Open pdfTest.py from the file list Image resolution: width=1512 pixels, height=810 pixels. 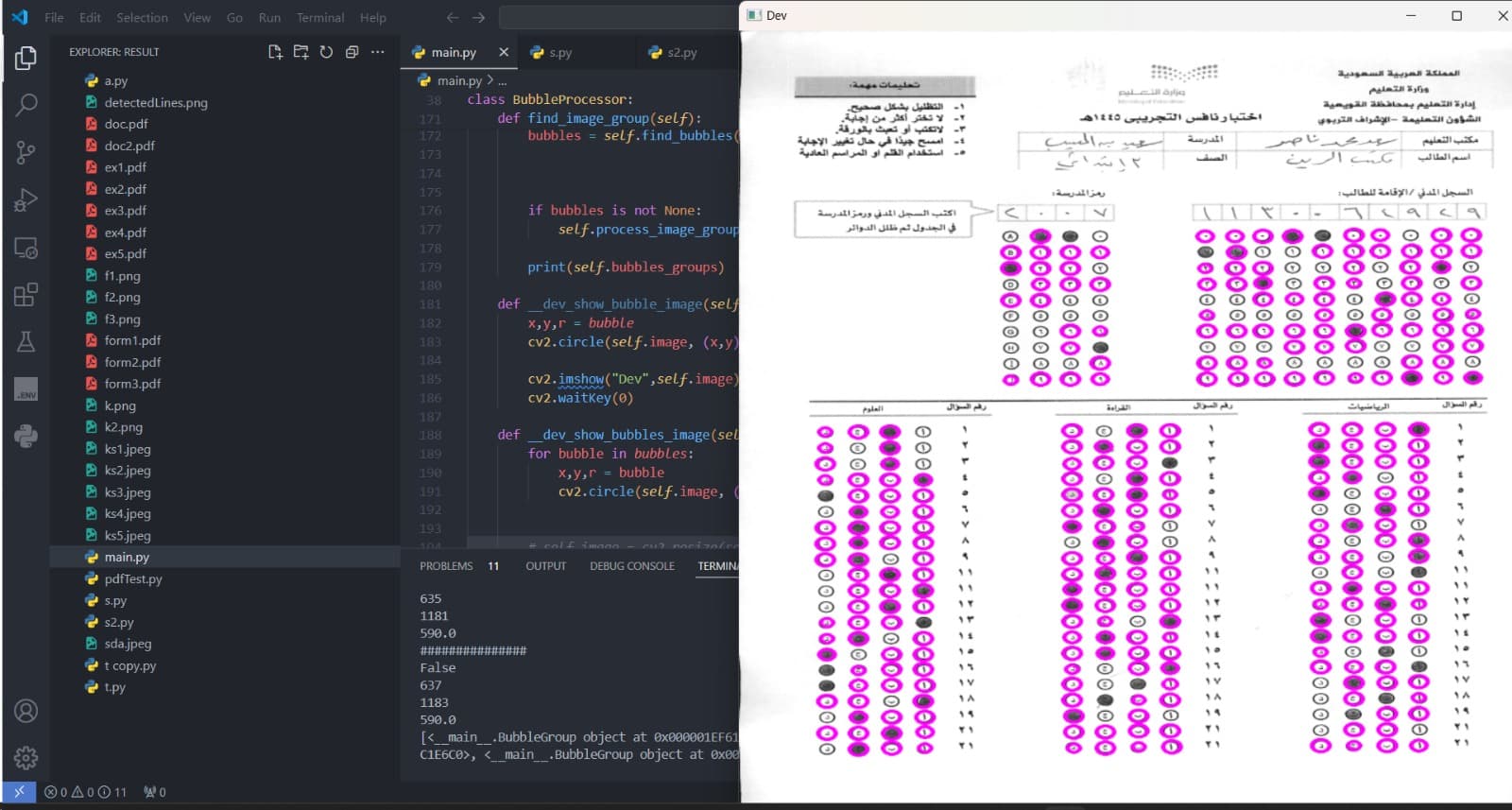(x=133, y=578)
